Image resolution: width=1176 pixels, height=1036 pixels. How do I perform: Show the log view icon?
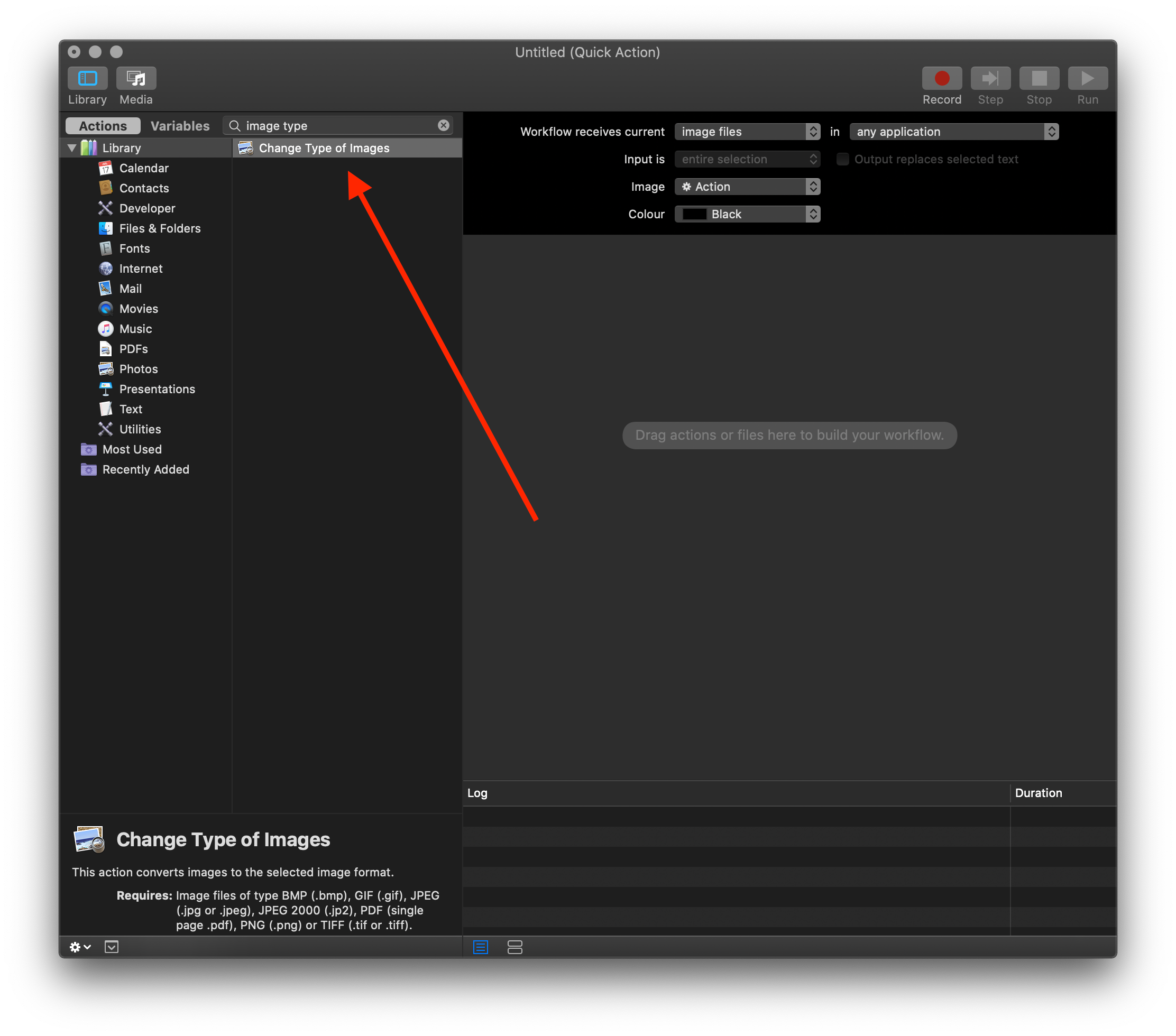tap(481, 947)
